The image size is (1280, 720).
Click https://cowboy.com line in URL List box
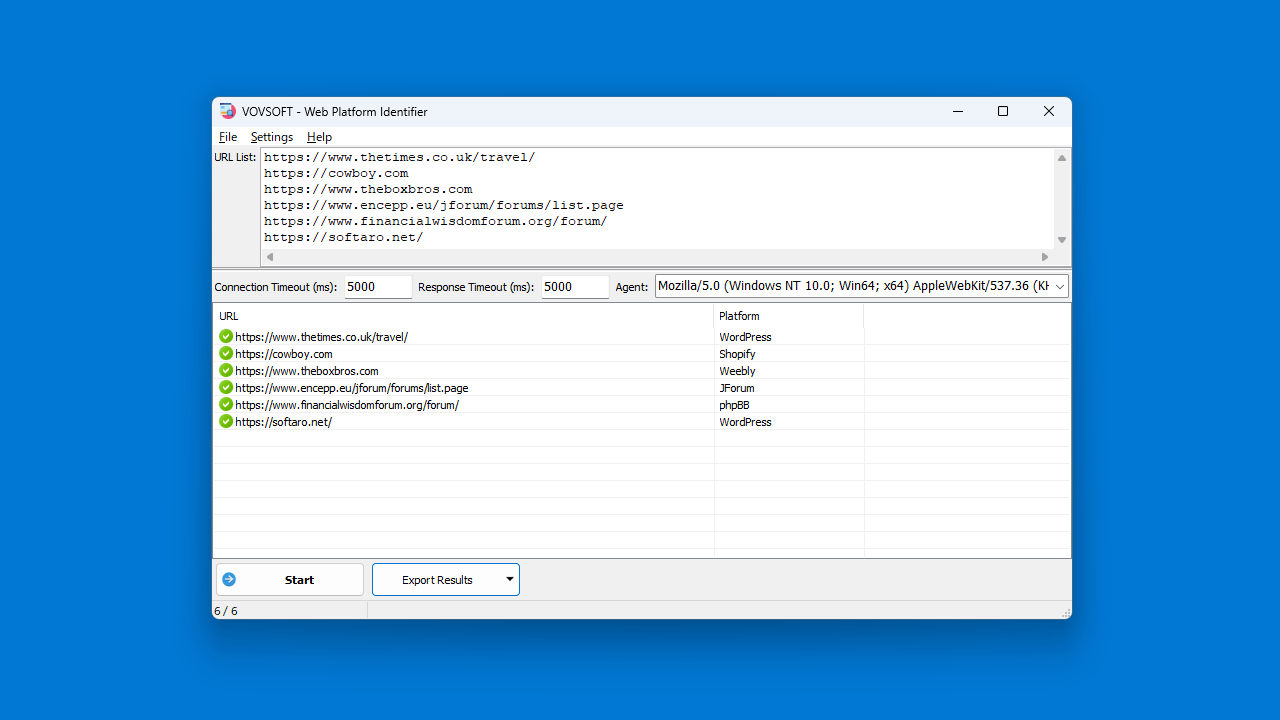click(x=336, y=173)
